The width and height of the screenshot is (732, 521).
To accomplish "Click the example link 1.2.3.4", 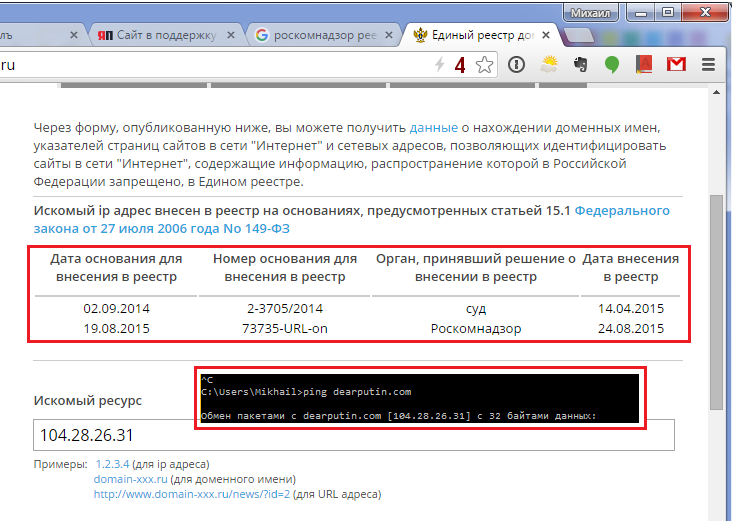I will point(112,464).
